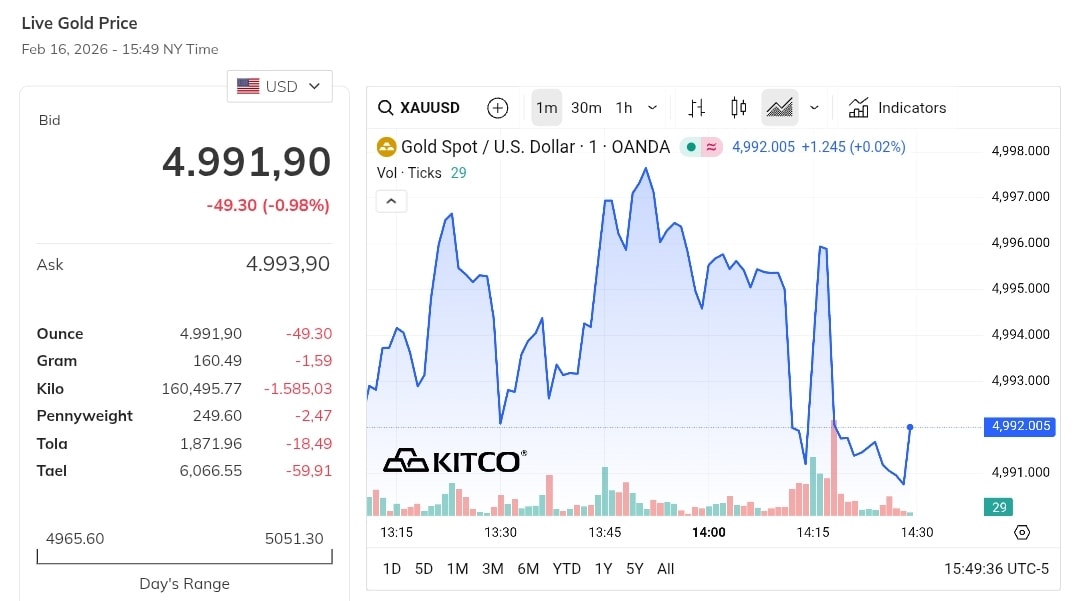Select the 1m interval
This screenshot has height=601, width=1080.
(x=546, y=108)
